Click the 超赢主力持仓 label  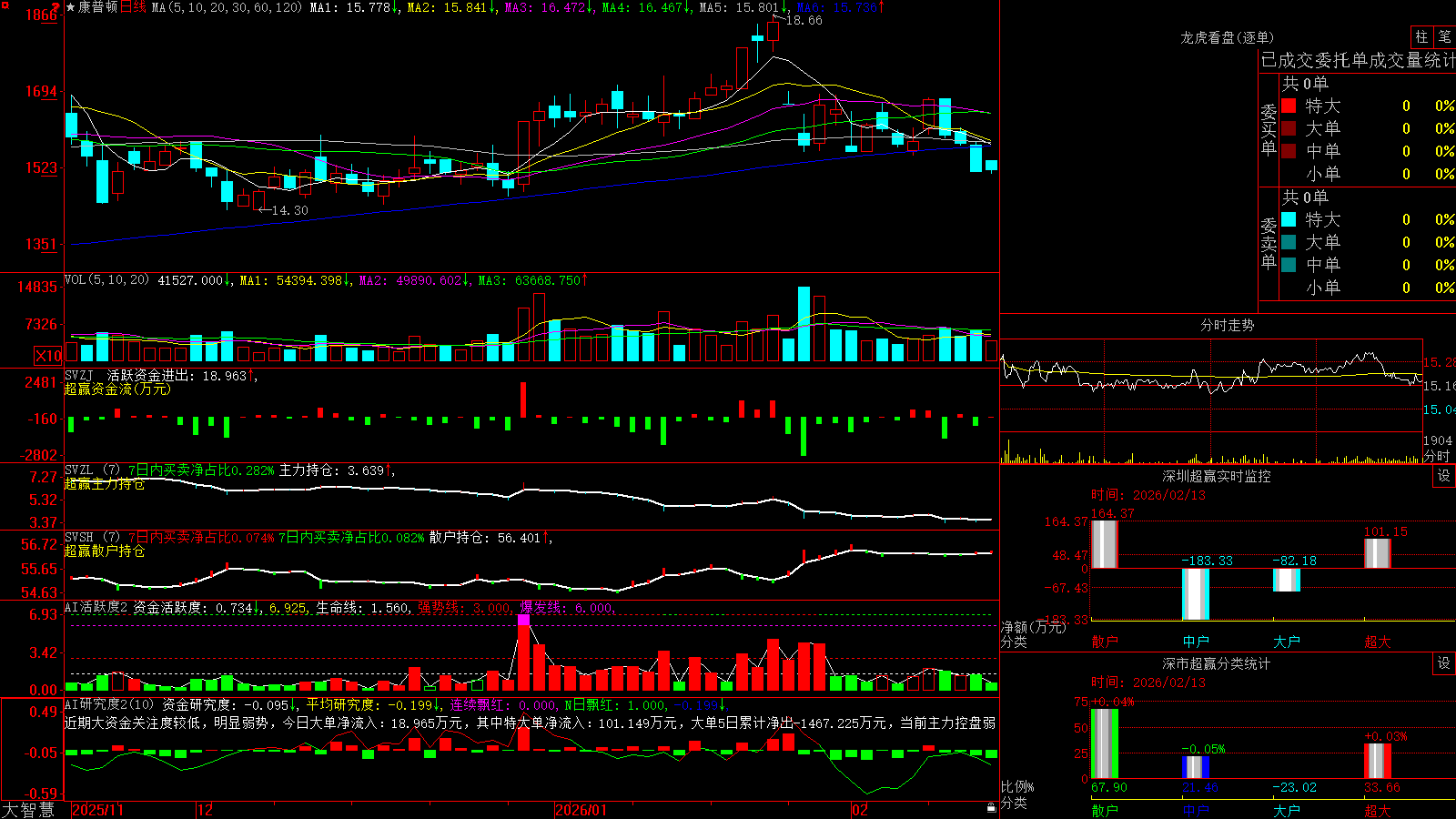pyautogui.click(x=105, y=483)
